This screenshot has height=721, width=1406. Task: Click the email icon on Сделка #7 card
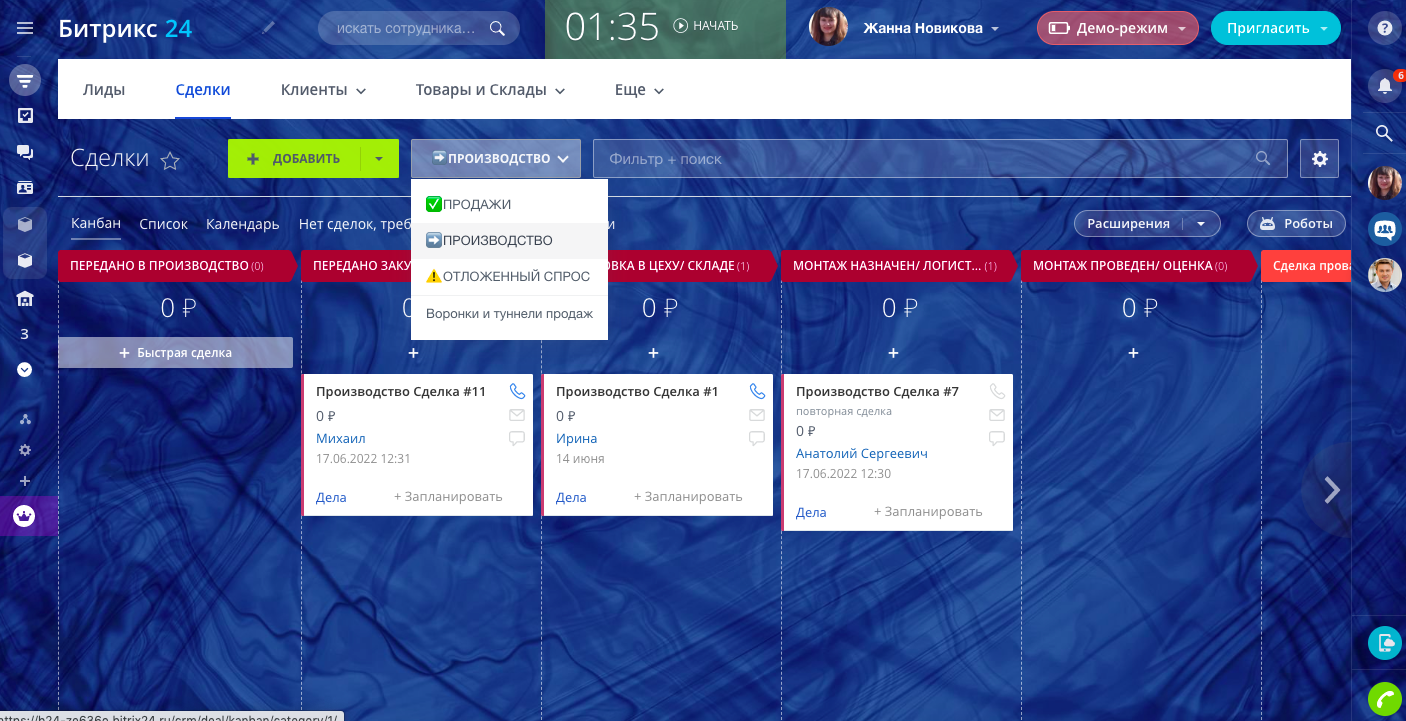(x=997, y=415)
